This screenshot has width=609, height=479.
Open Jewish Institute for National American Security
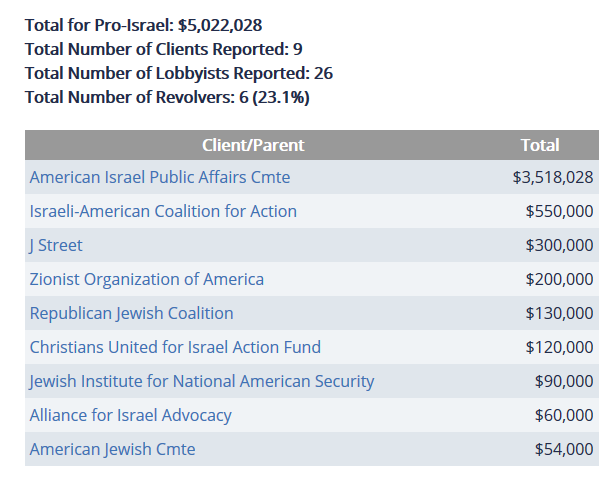point(202,381)
